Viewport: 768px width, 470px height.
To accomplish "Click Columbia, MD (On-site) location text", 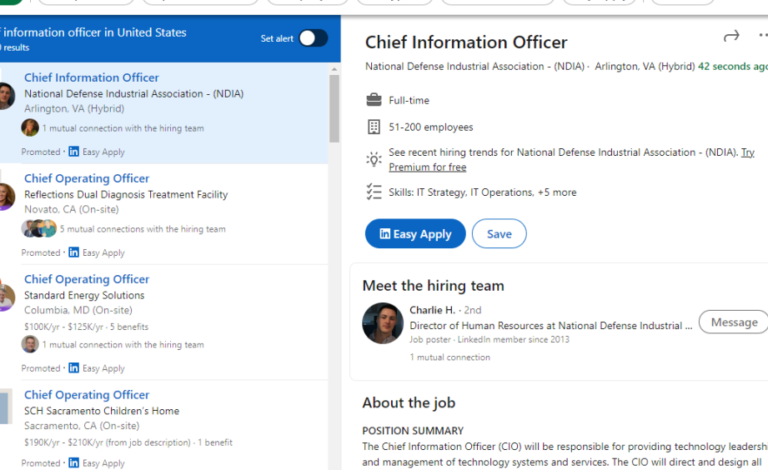I will coord(78,310).
